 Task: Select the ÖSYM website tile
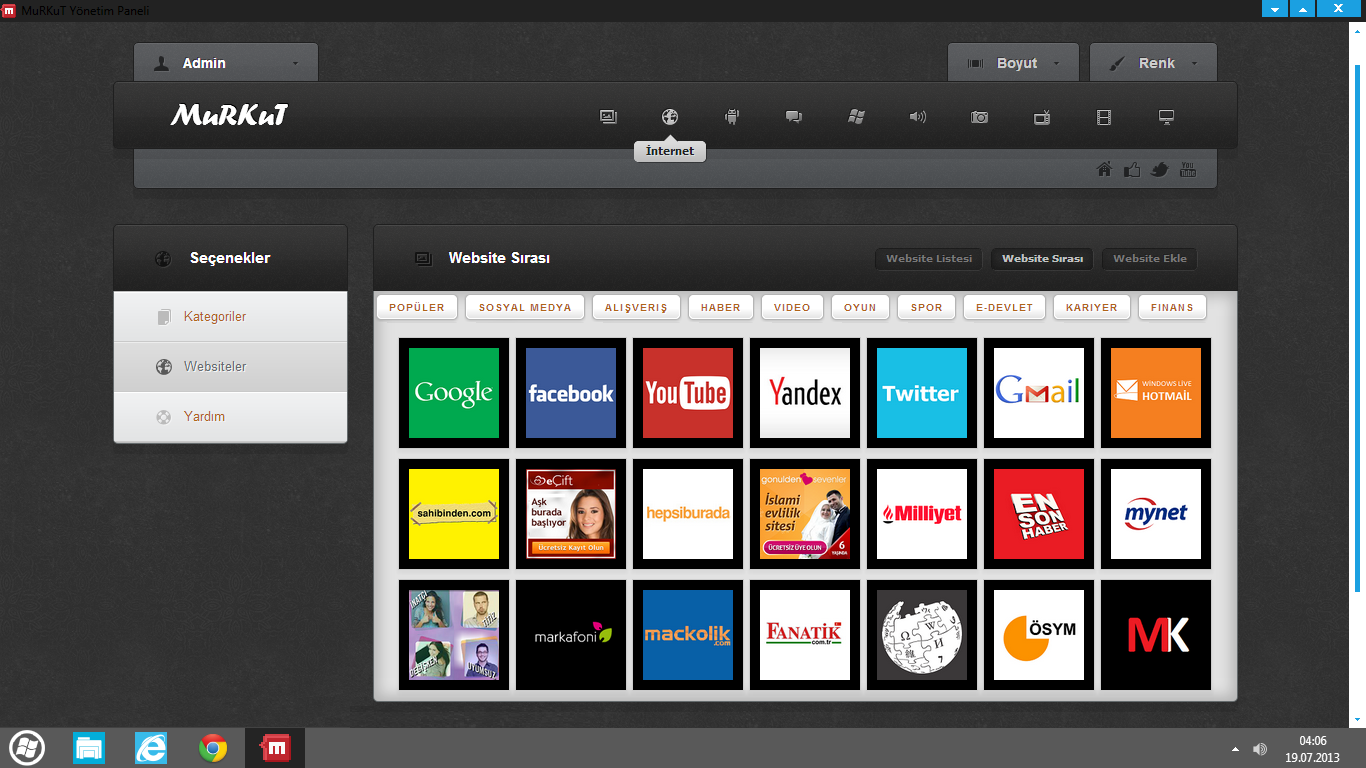tap(1039, 635)
